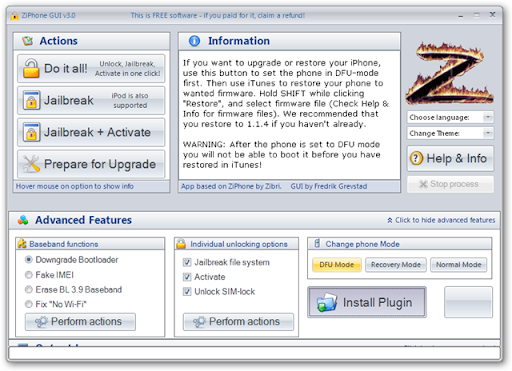The height and width of the screenshot is (371, 512).
Task: Open Help & Info
Action: (450, 158)
